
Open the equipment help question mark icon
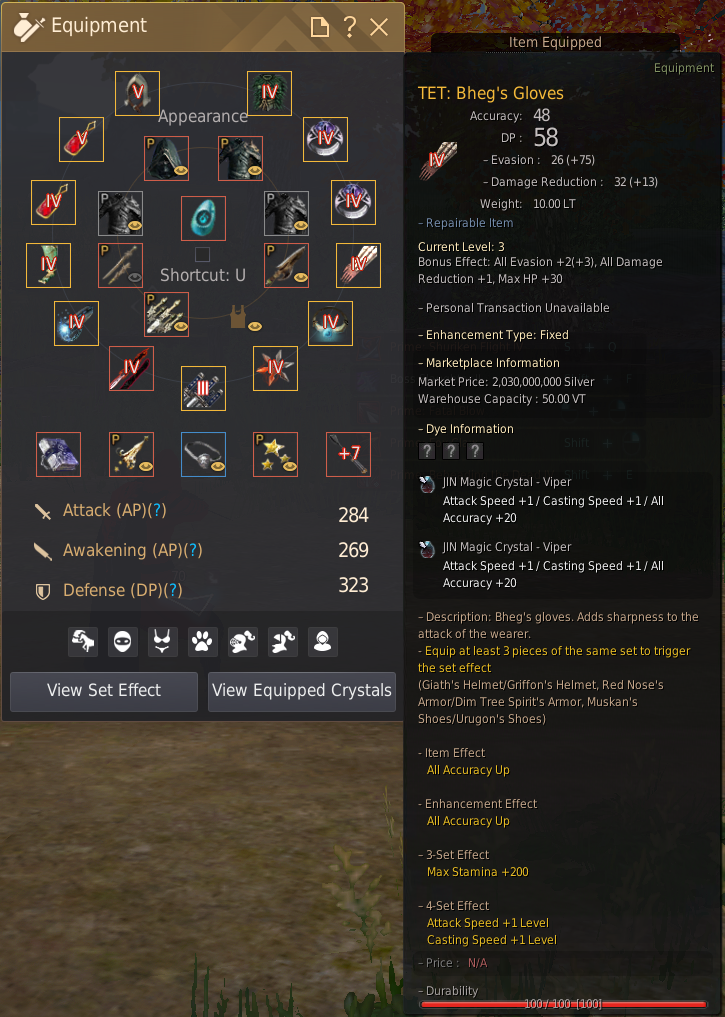click(350, 27)
